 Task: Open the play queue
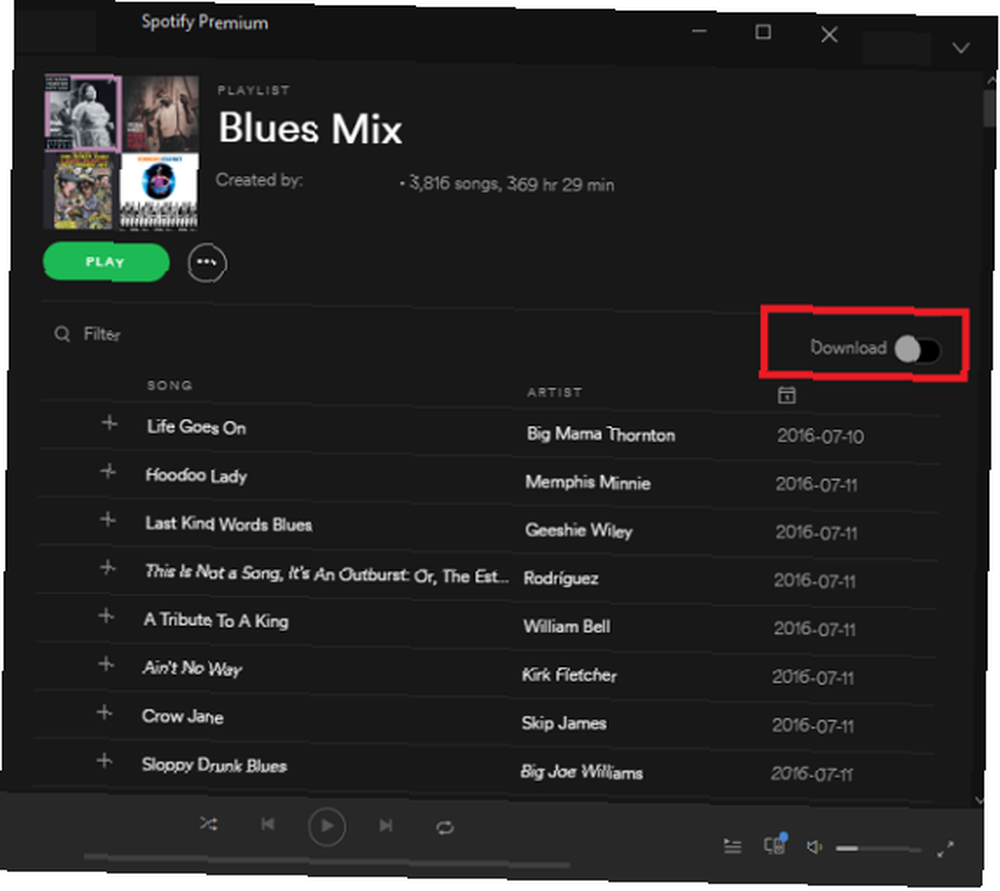(x=733, y=846)
